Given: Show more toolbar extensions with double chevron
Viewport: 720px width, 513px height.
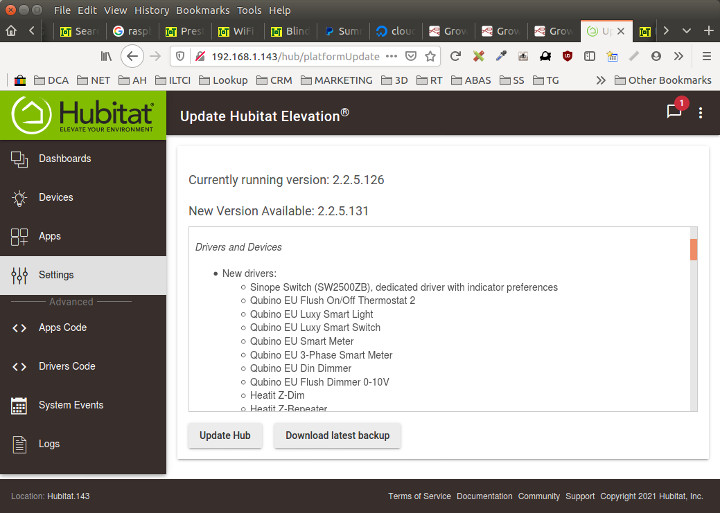Looking at the screenshot, I should (x=678, y=56).
